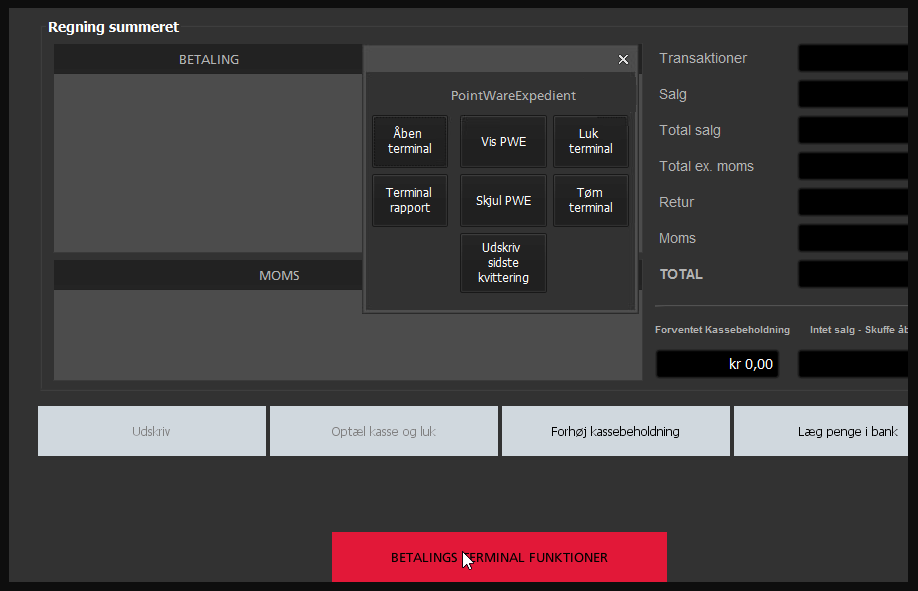This screenshot has height=591, width=918.
Task: Open the terminal with Åben terminal
Action: coord(409,141)
